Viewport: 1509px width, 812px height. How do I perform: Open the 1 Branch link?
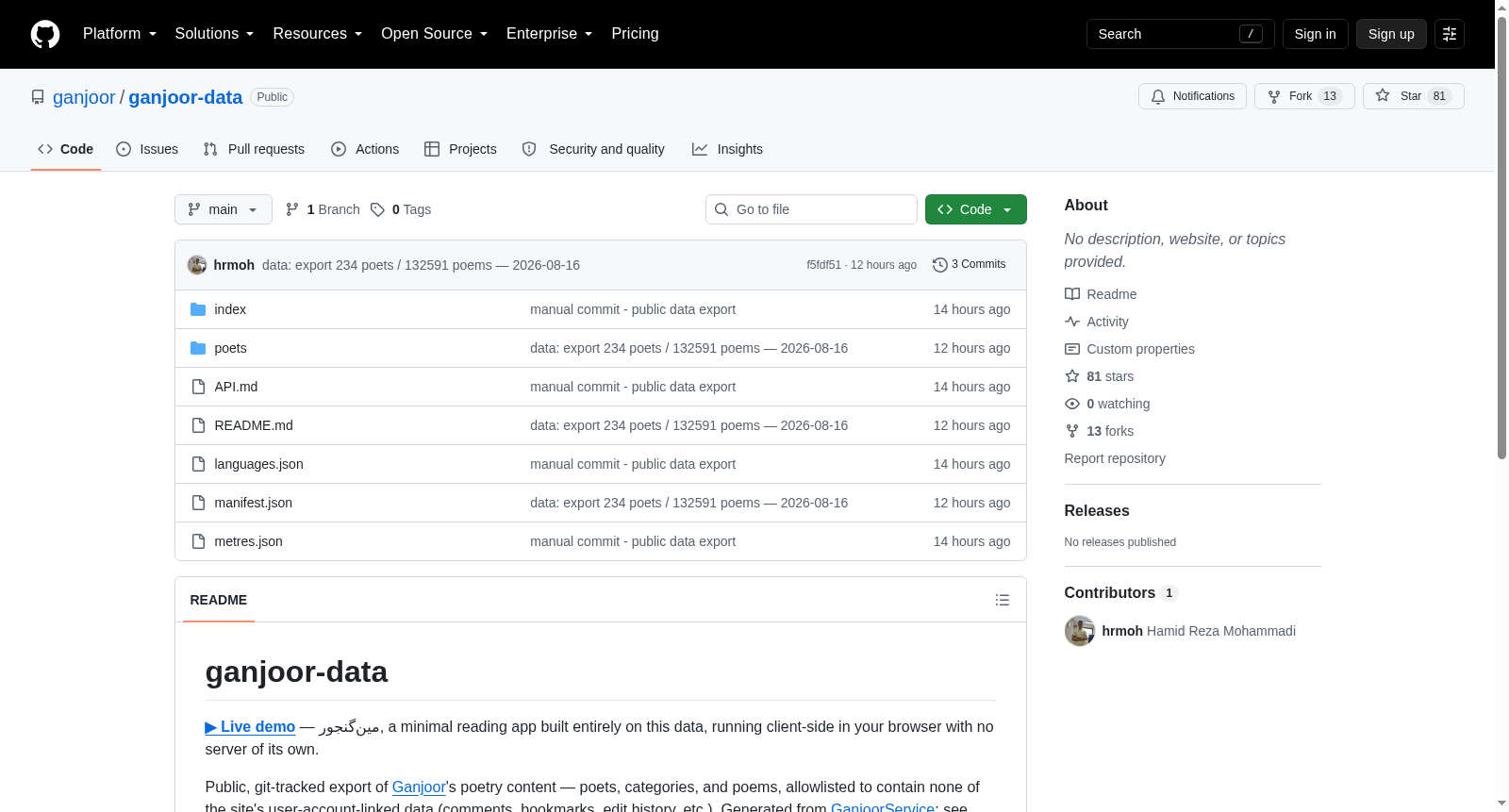coord(323,209)
